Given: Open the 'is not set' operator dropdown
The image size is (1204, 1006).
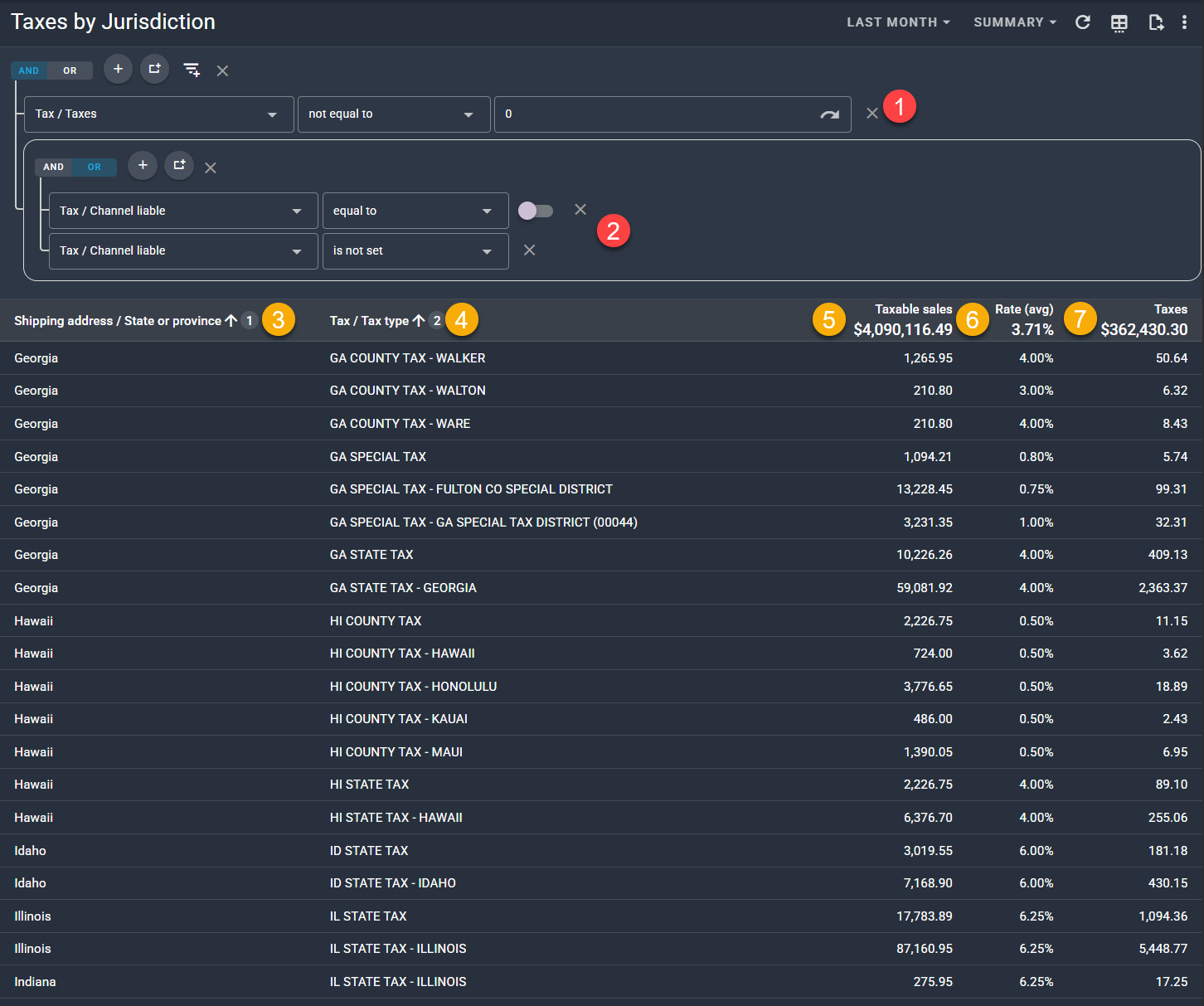Looking at the screenshot, I should point(415,251).
